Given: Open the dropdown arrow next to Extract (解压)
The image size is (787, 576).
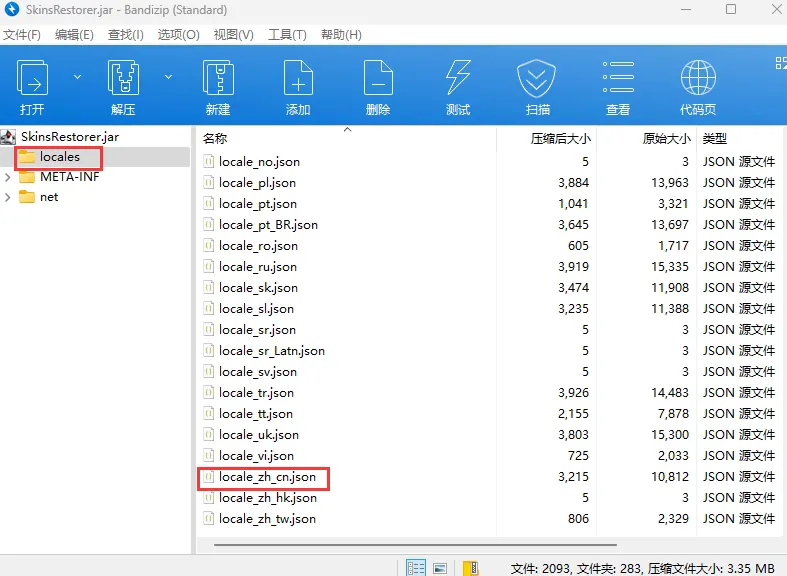Looking at the screenshot, I should (x=168, y=76).
